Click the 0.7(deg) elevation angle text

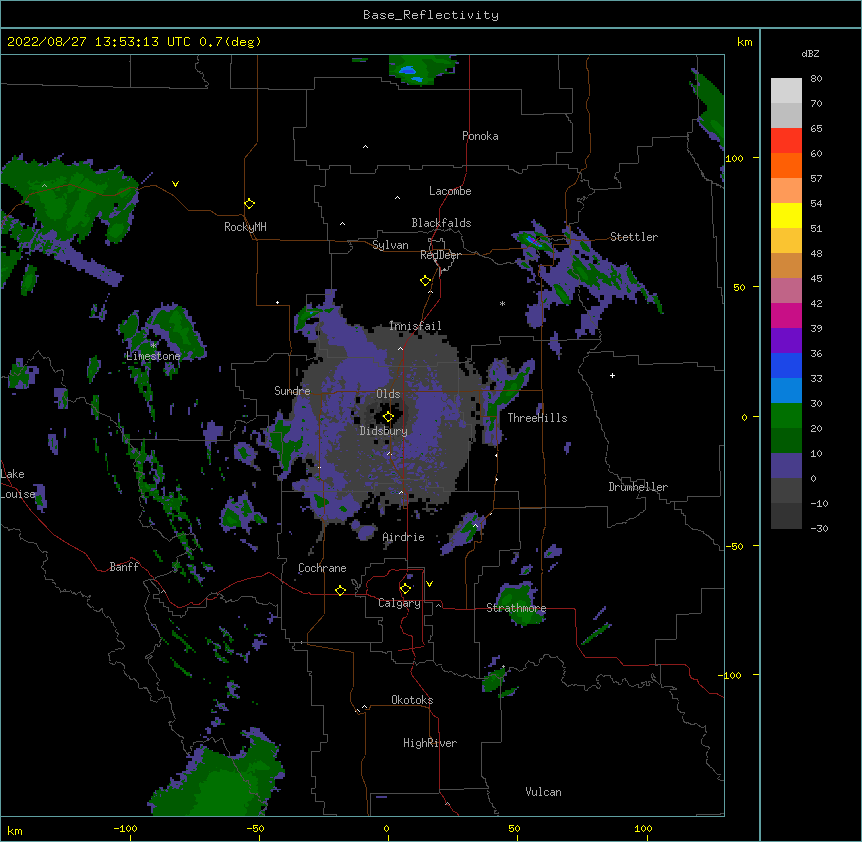click(x=230, y=42)
